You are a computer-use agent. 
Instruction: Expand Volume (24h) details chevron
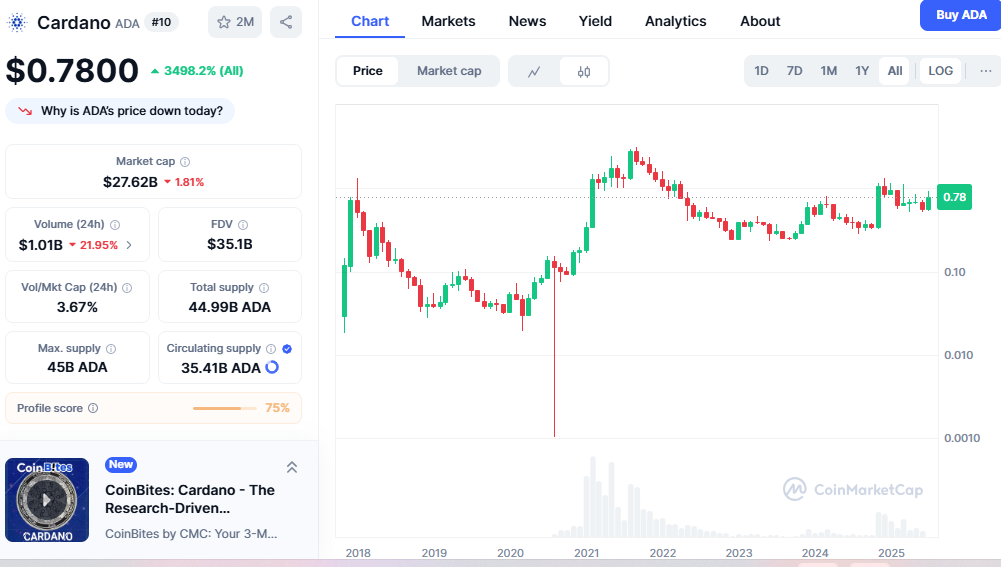coord(129,245)
